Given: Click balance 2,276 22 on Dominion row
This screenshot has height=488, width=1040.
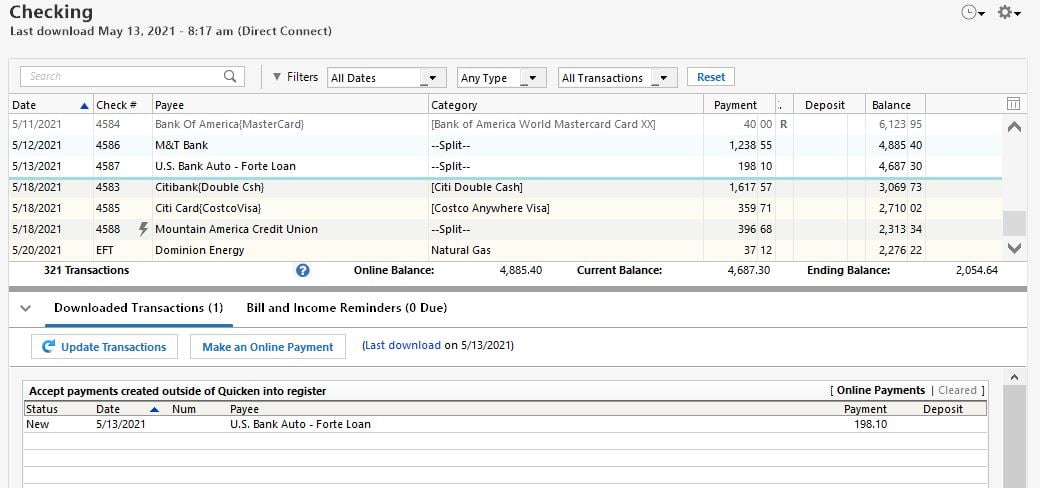Looking at the screenshot, I should [x=901, y=250].
